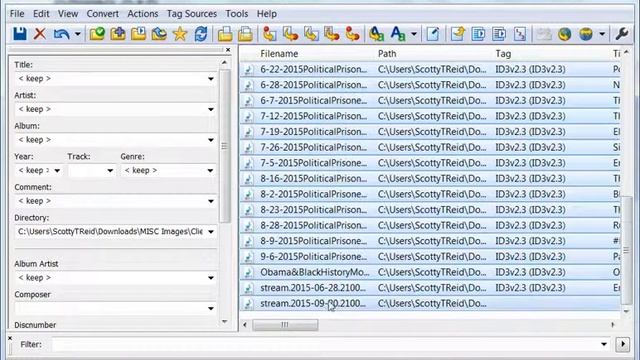Select file 8-9-2015PoliticalPrisone...
This screenshot has width=640, height=360.
click(x=313, y=241)
